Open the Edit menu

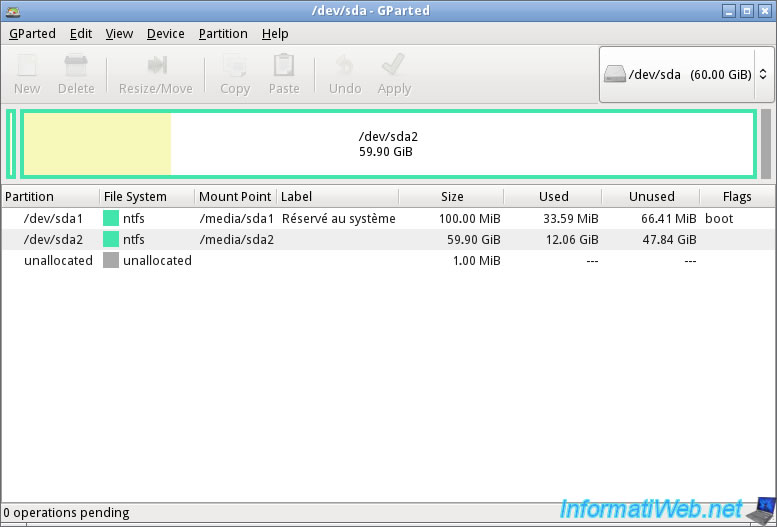coord(81,34)
